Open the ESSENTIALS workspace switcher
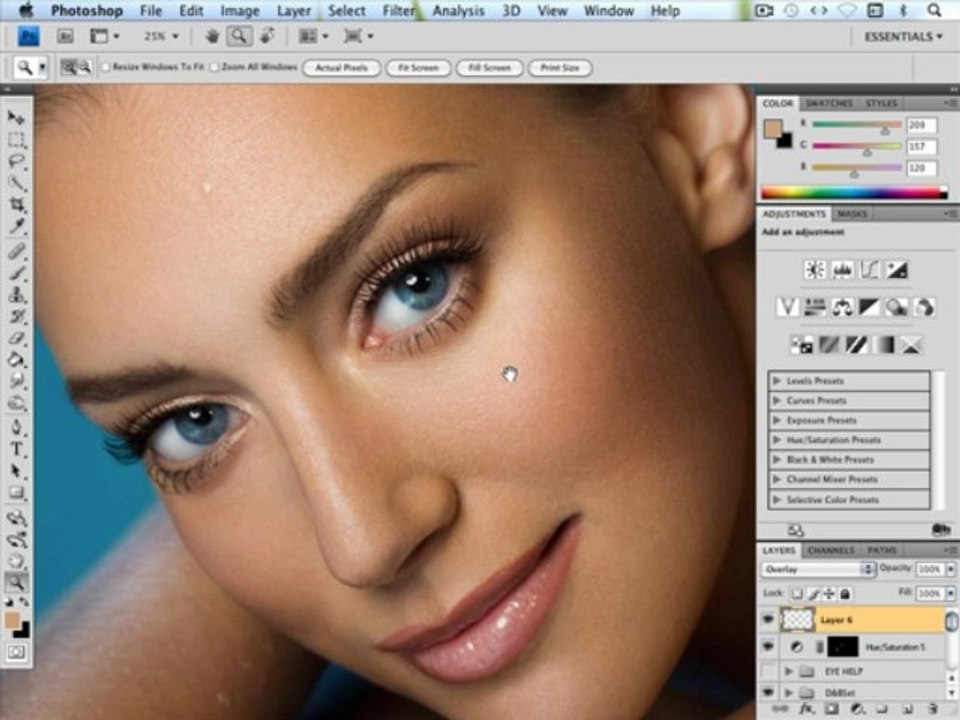The height and width of the screenshot is (720, 960). [x=903, y=37]
